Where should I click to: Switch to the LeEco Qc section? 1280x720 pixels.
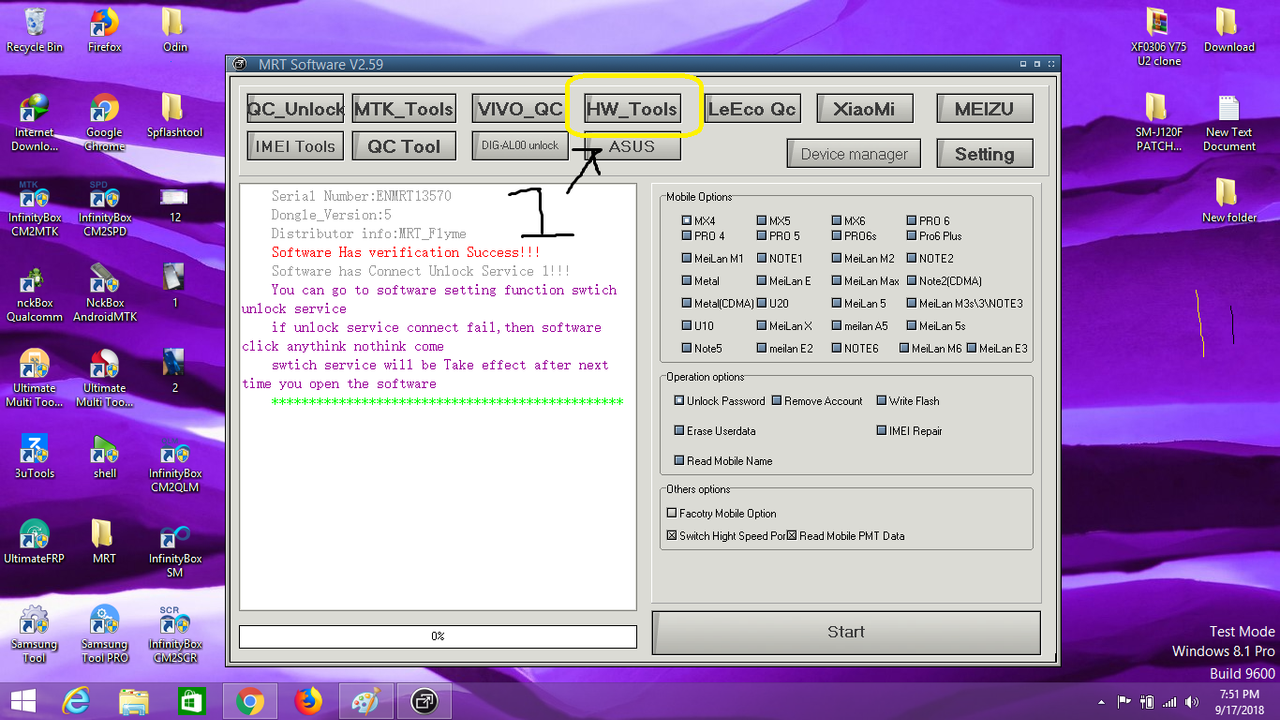pos(752,109)
